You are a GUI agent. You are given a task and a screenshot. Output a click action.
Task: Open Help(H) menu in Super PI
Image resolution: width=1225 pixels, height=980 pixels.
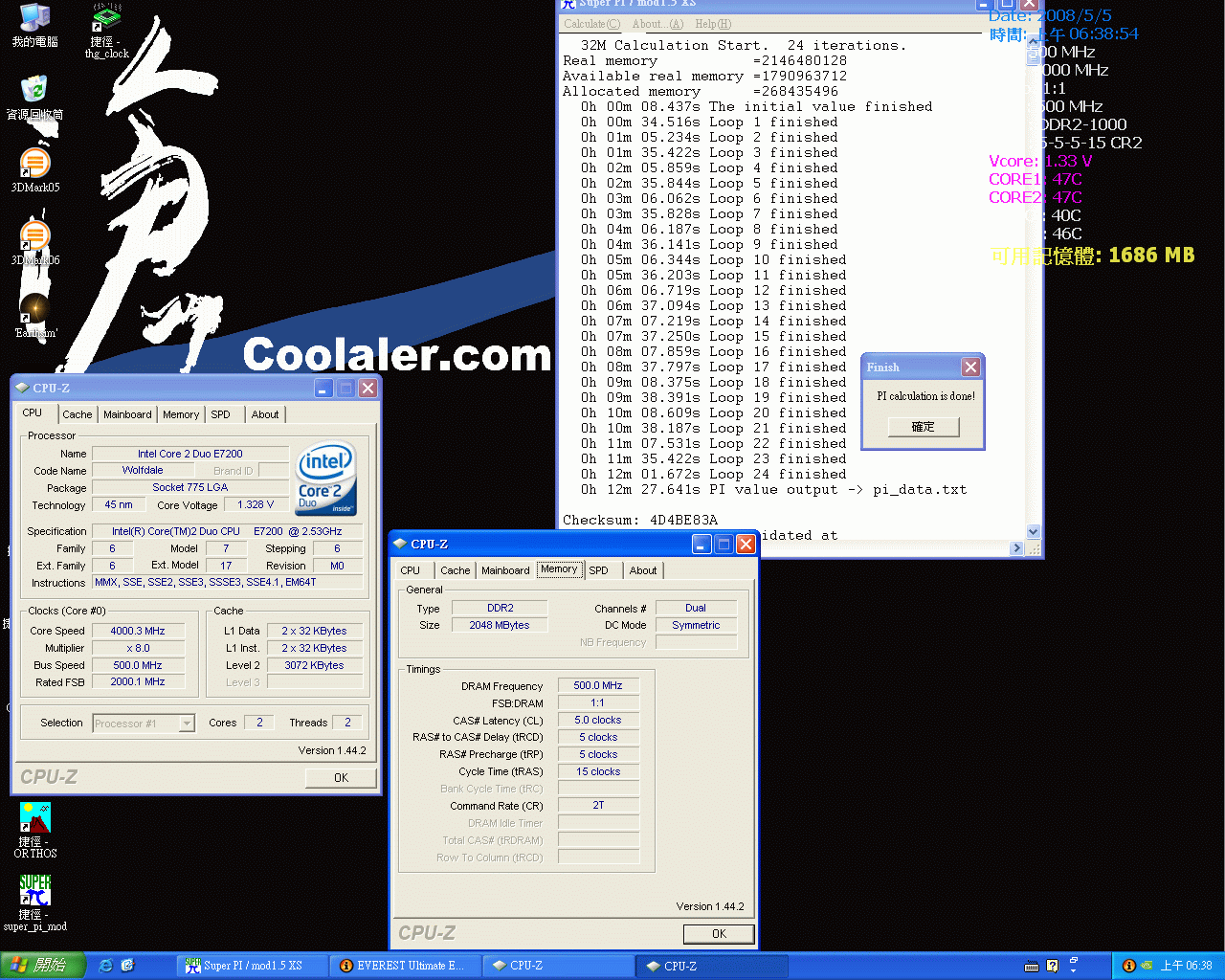point(713,24)
